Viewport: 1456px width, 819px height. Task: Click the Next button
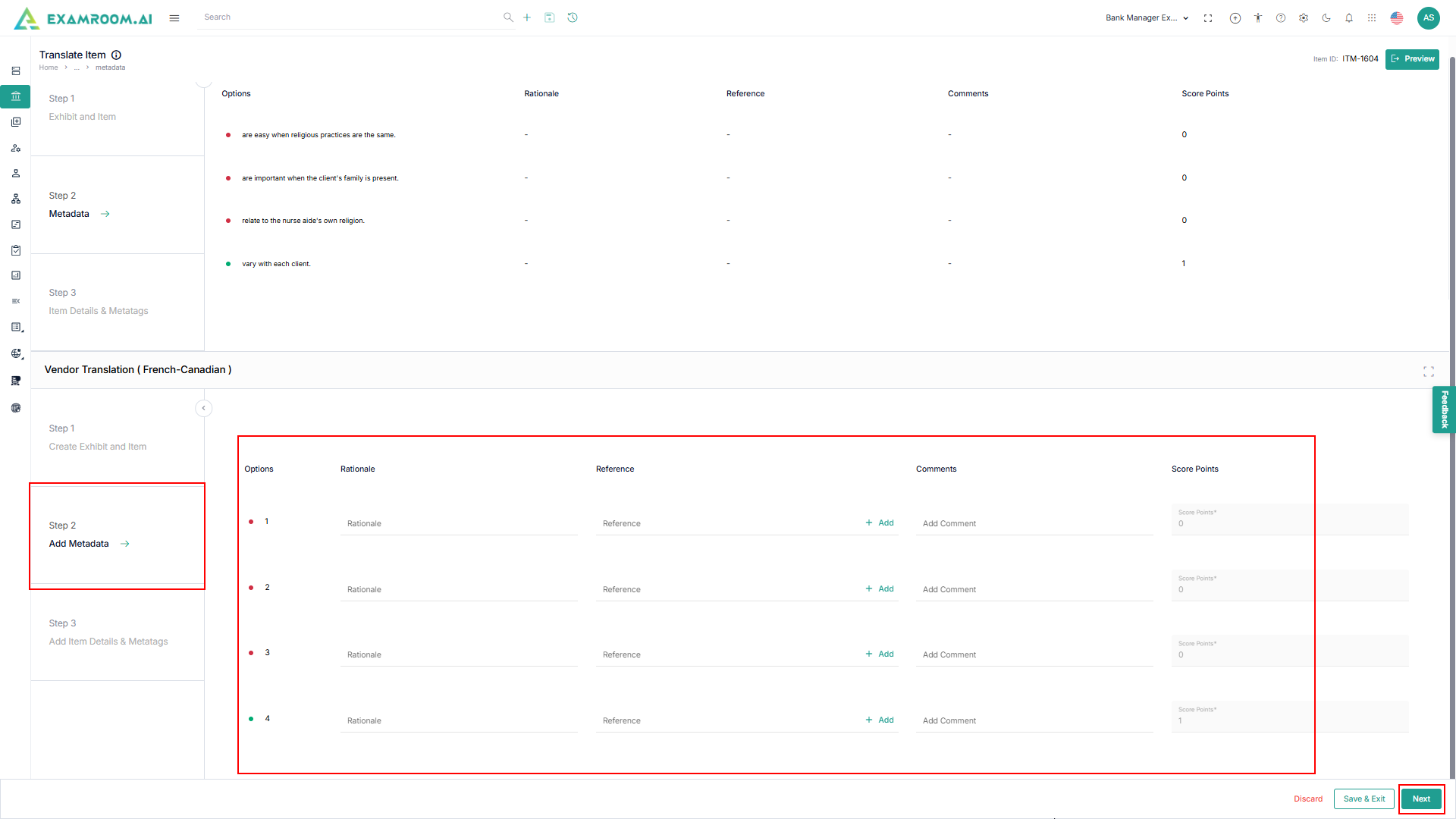click(x=1421, y=799)
